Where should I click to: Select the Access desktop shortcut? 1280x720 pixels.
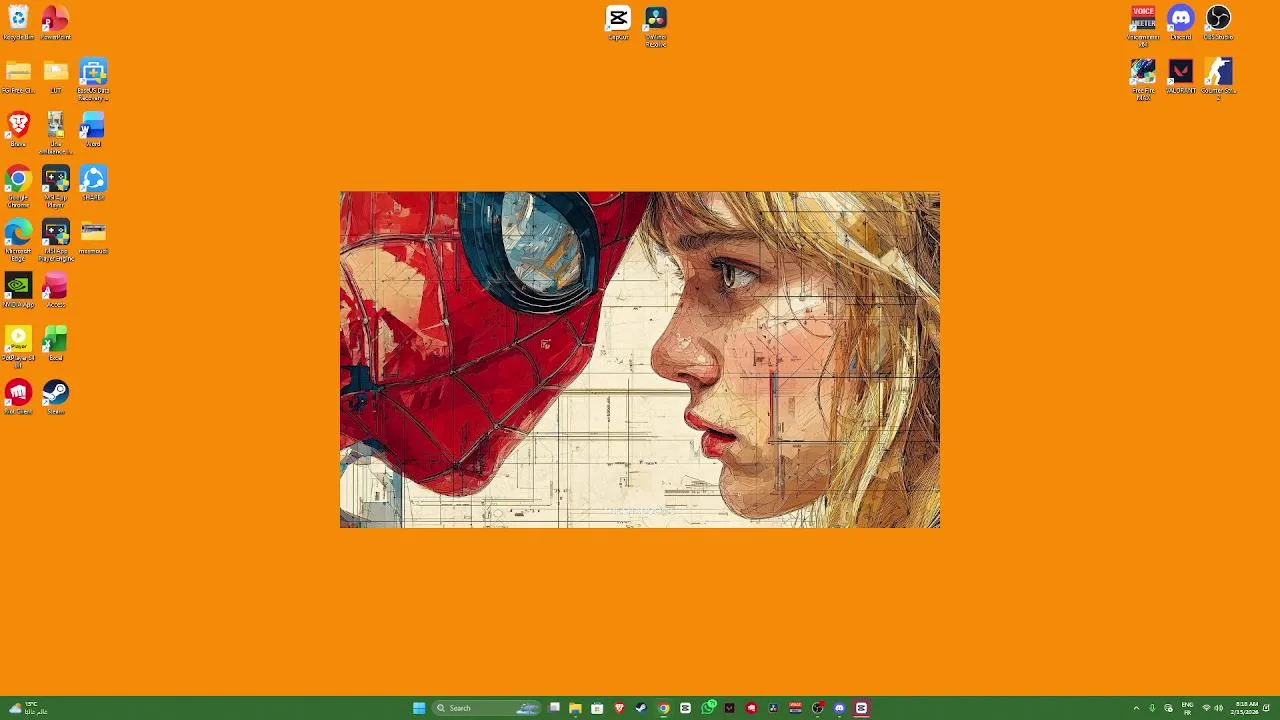56,291
